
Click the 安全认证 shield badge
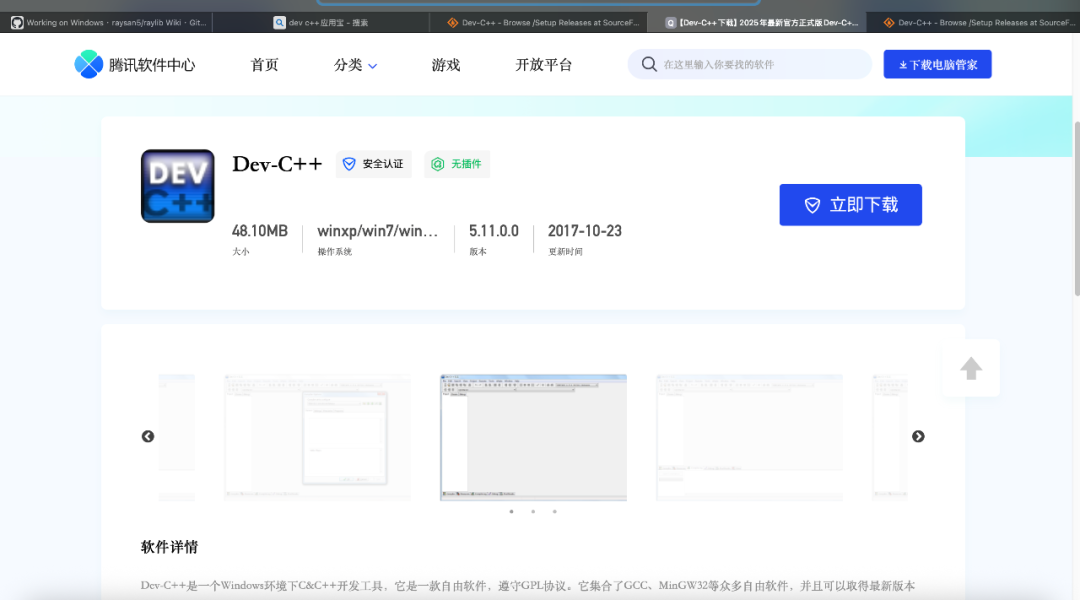point(373,164)
